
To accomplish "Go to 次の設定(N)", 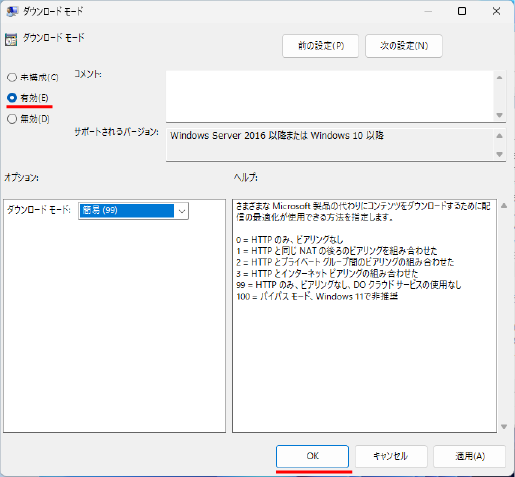I will (404, 46).
